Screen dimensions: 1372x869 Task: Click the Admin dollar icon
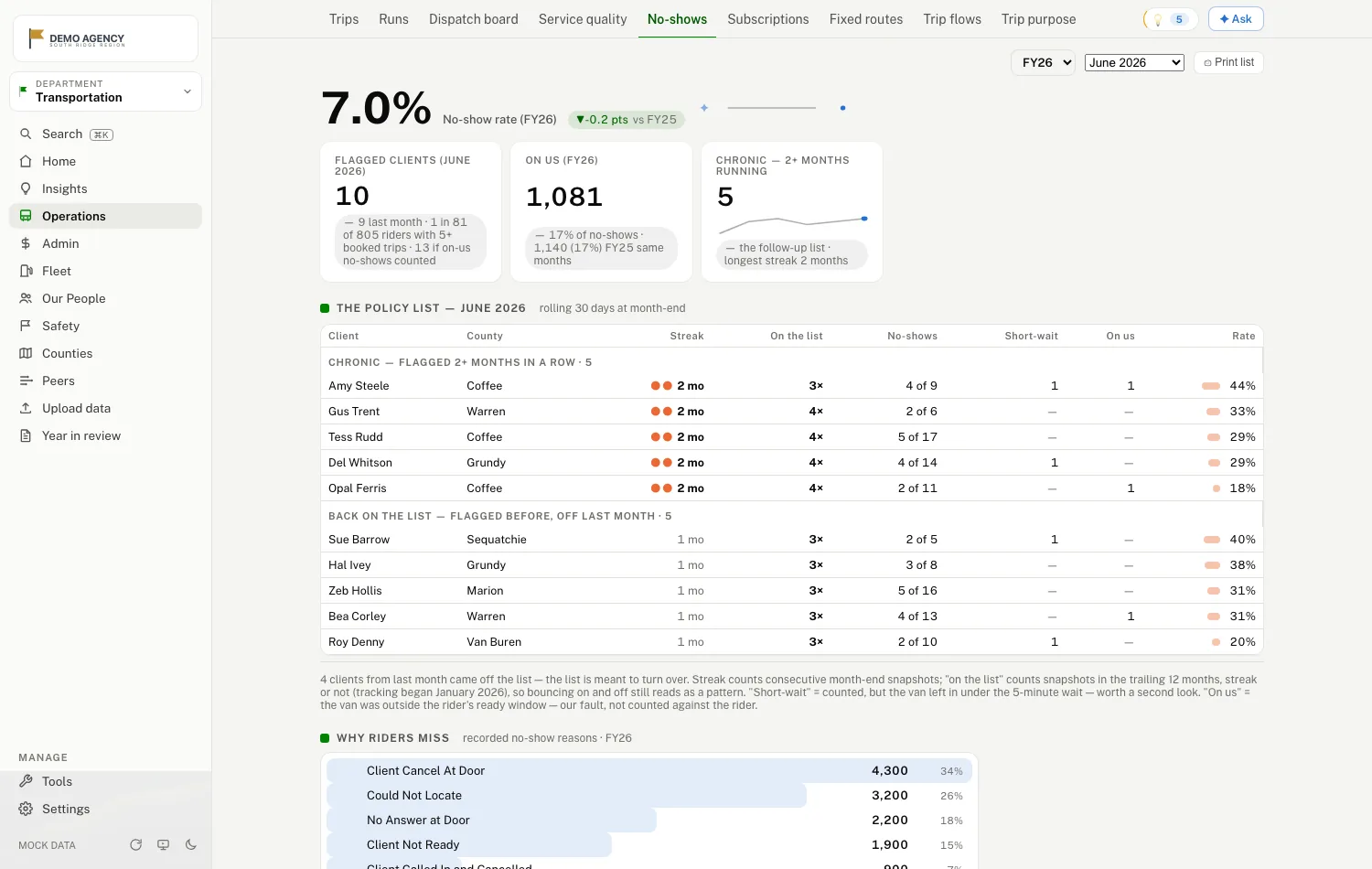coord(26,243)
